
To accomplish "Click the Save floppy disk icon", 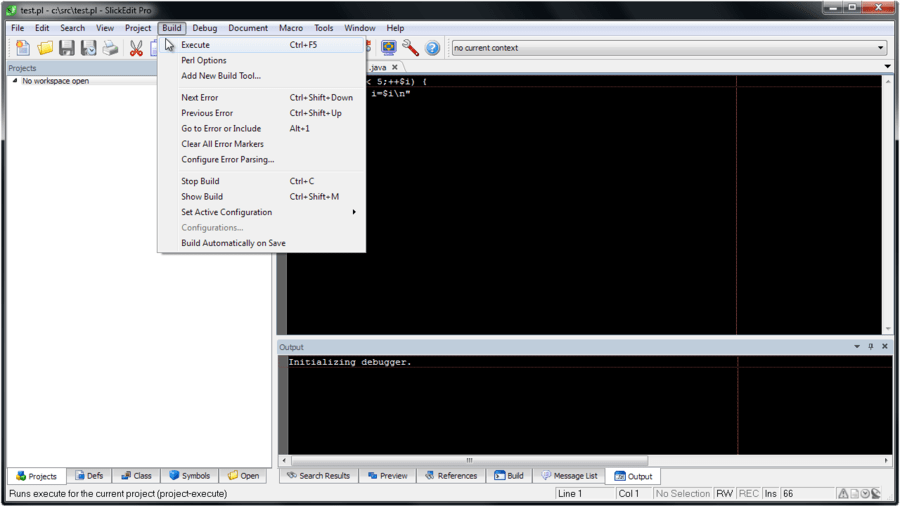I will coord(67,48).
